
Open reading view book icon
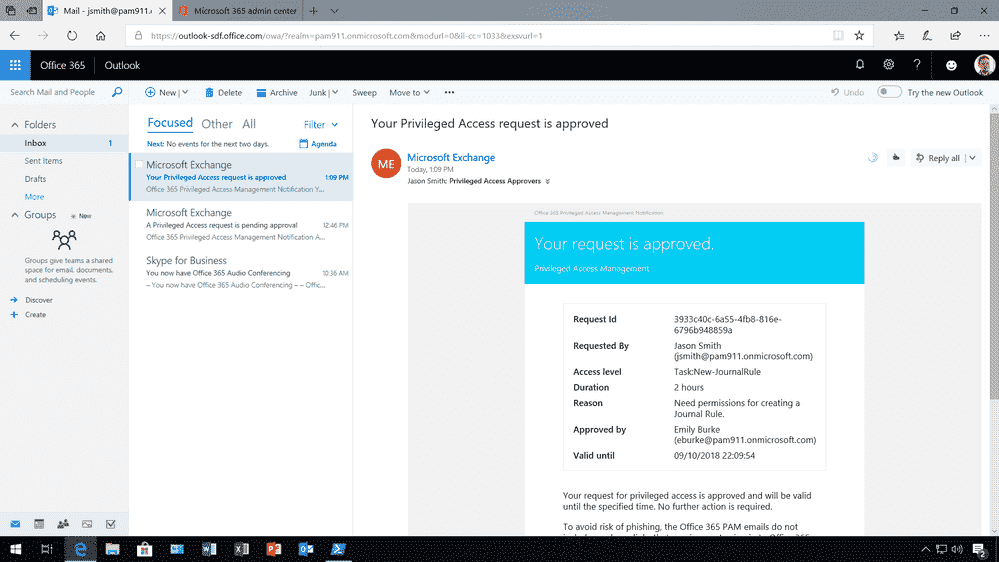click(838, 36)
